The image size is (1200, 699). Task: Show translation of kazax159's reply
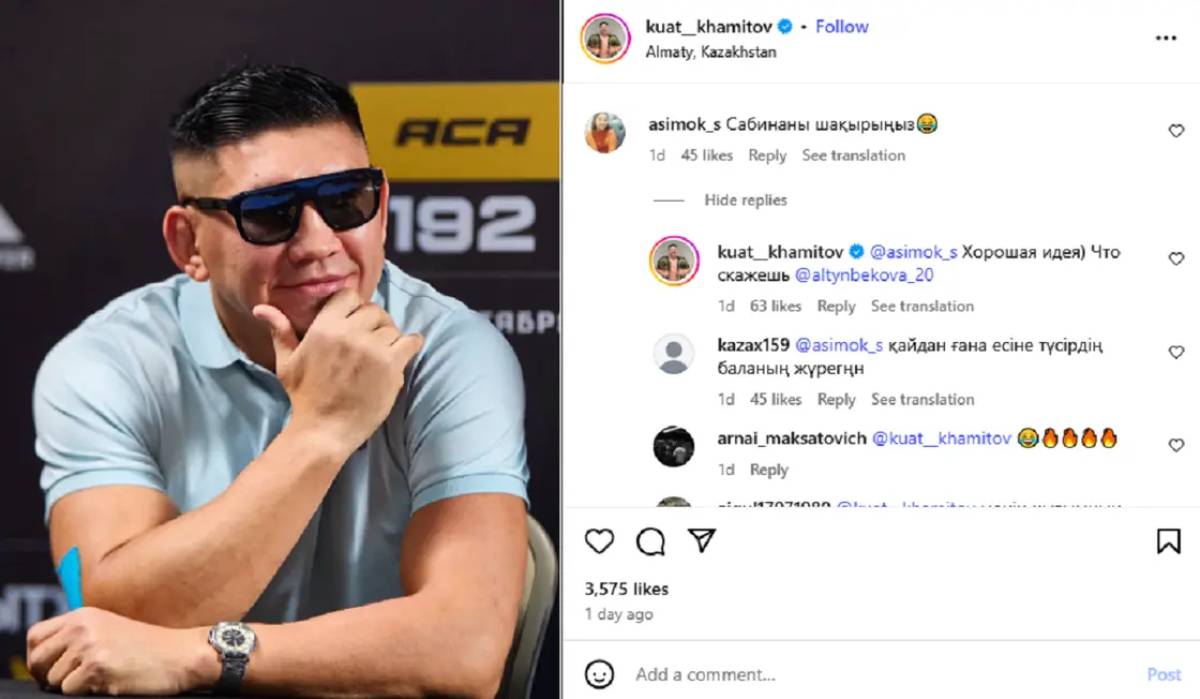922,399
